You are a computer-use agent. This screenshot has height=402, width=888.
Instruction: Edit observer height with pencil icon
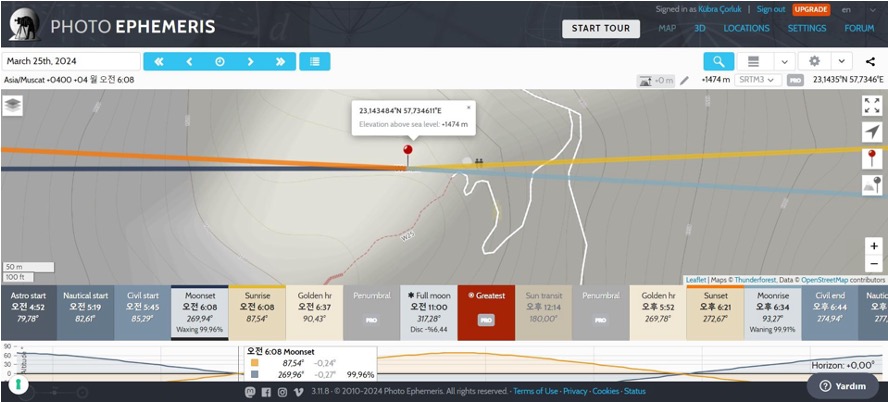[x=685, y=79]
